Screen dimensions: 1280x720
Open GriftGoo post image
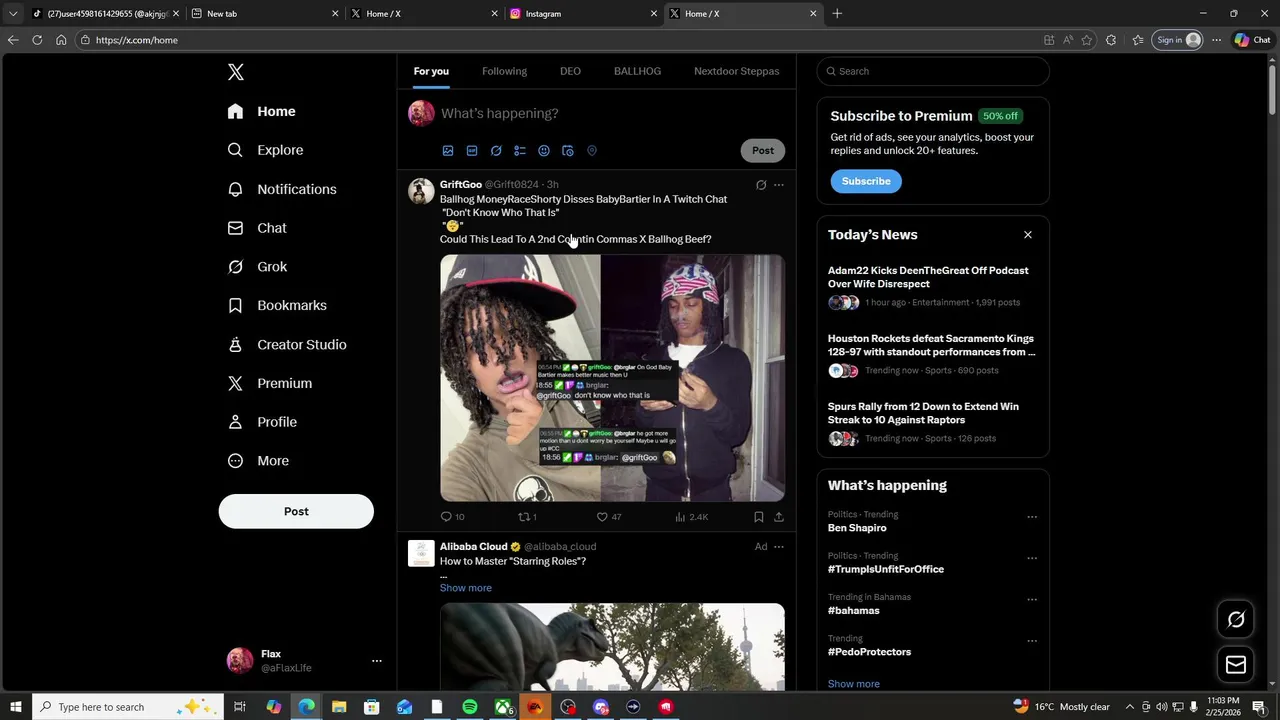point(612,378)
